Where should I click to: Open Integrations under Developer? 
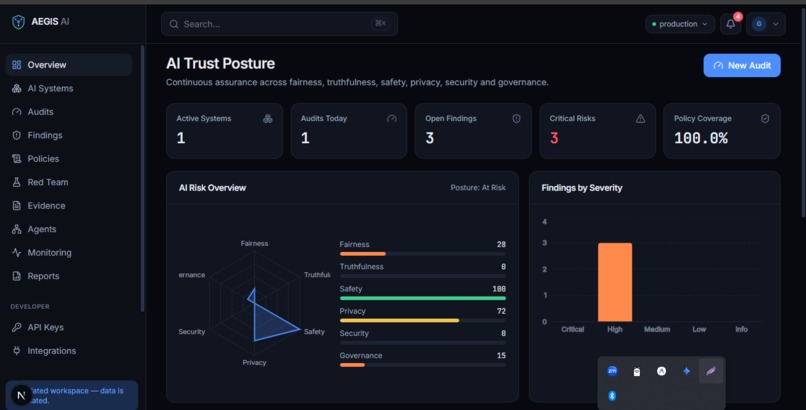click(x=69, y=351)
